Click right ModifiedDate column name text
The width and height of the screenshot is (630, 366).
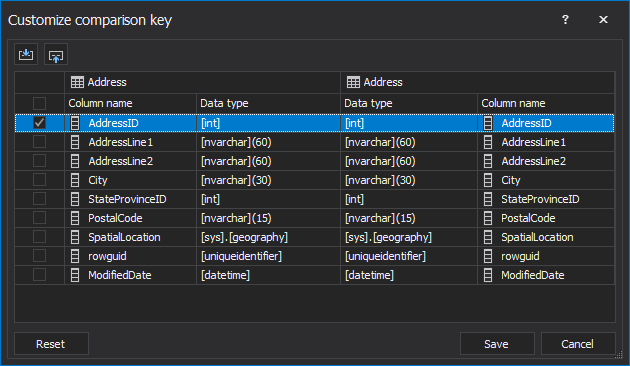pyautogui.click(x=533, y=275)
